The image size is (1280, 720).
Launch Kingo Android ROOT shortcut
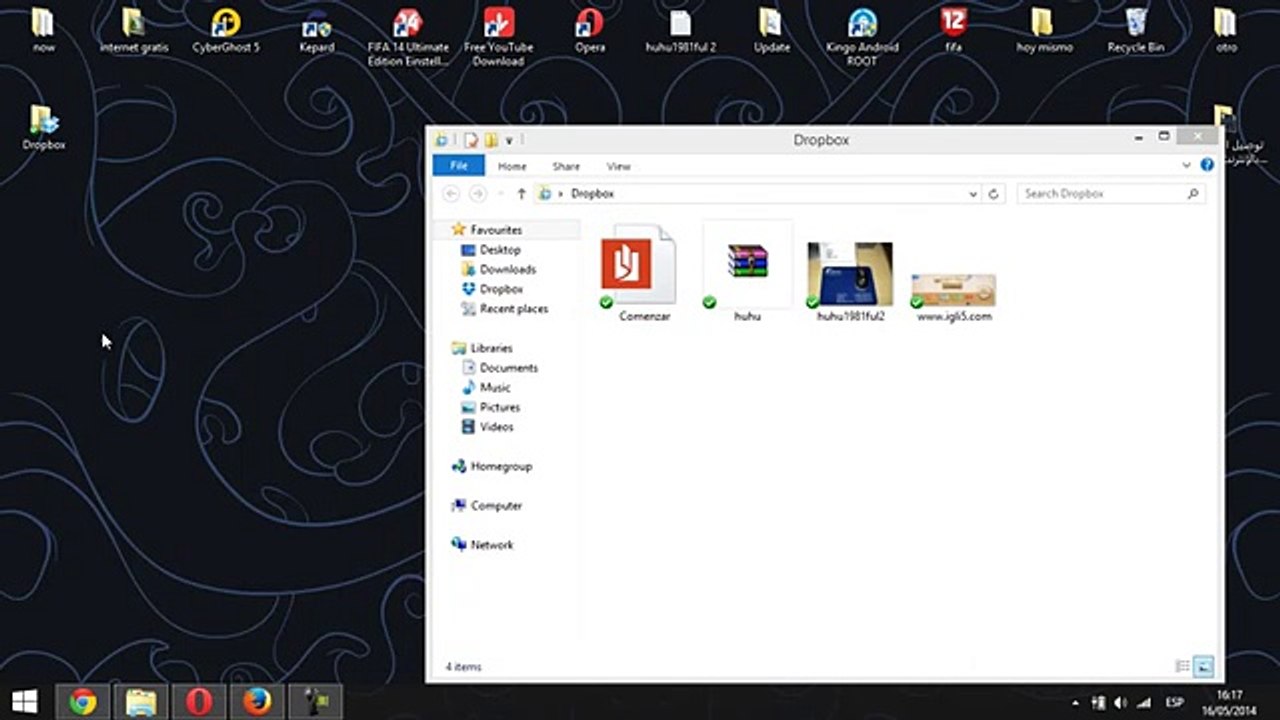[x=862, y=37]
